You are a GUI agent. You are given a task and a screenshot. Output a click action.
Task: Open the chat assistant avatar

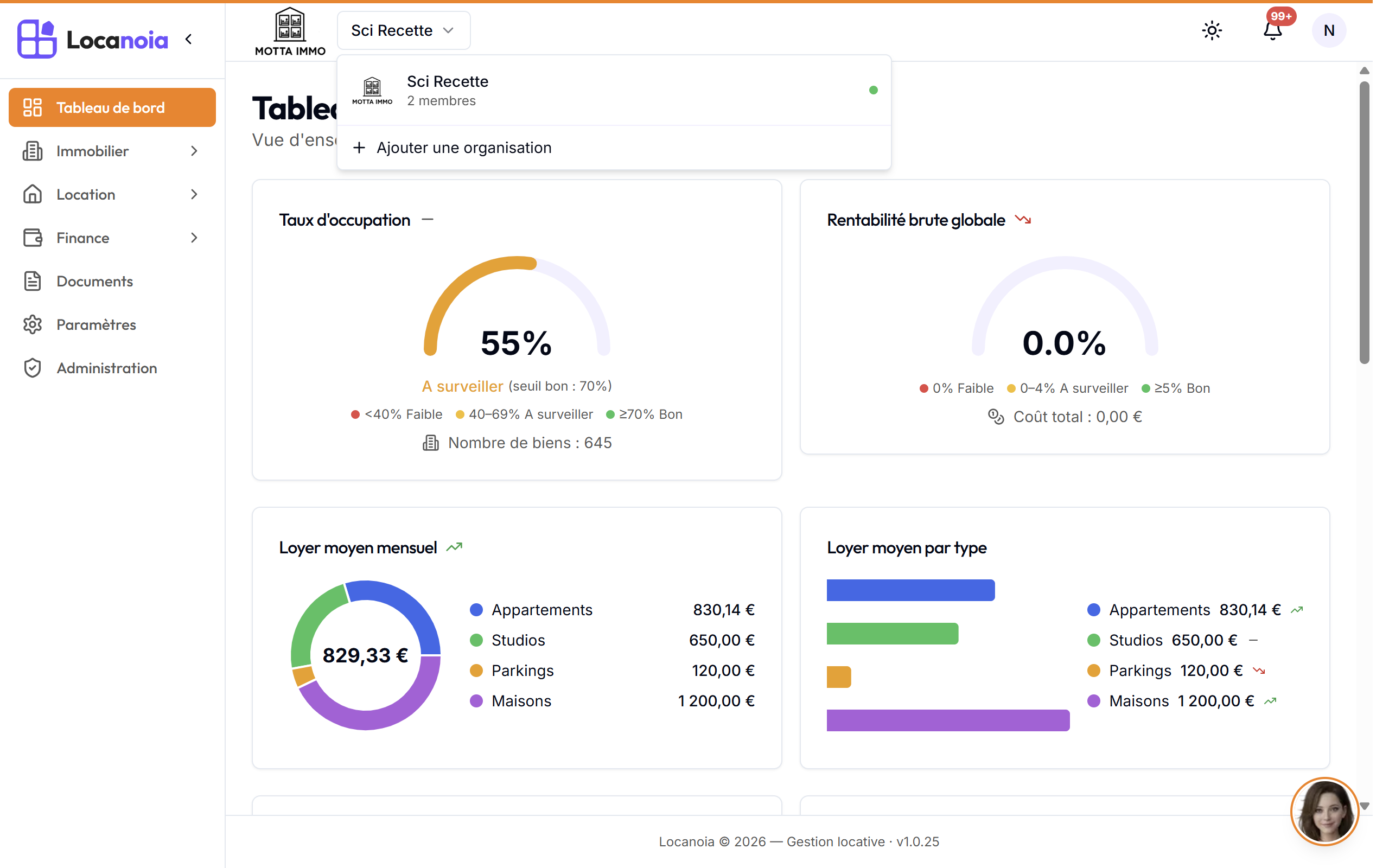coord(1325,812)
